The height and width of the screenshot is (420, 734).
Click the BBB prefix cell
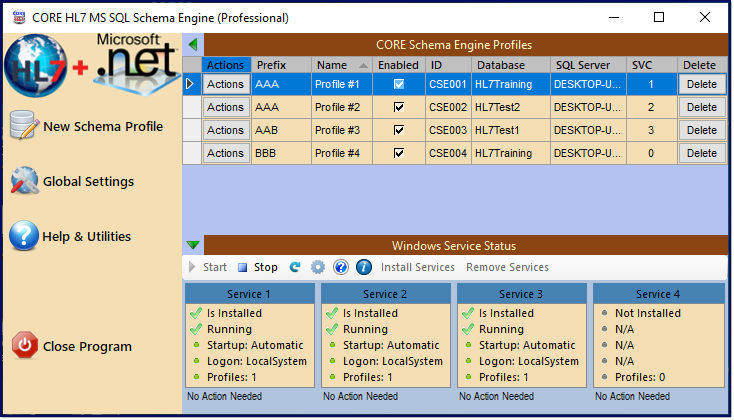[x=281, y=153]
